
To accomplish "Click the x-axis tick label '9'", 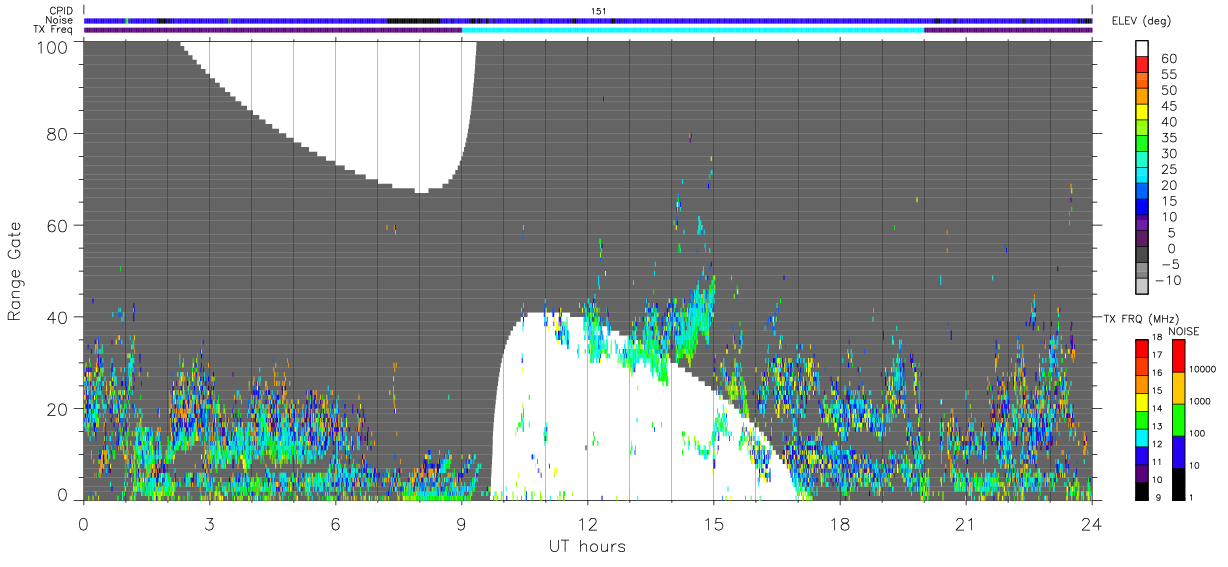I will (461, 524).
